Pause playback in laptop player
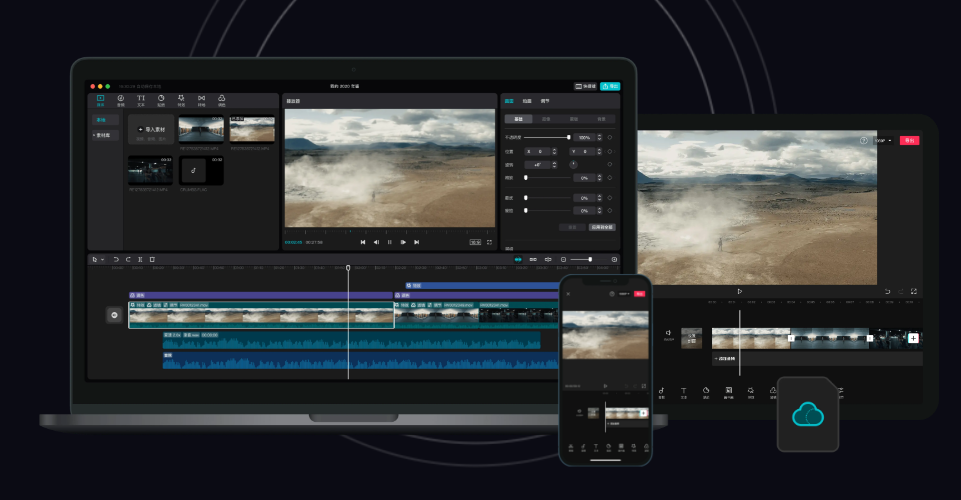 pos(390,243)
